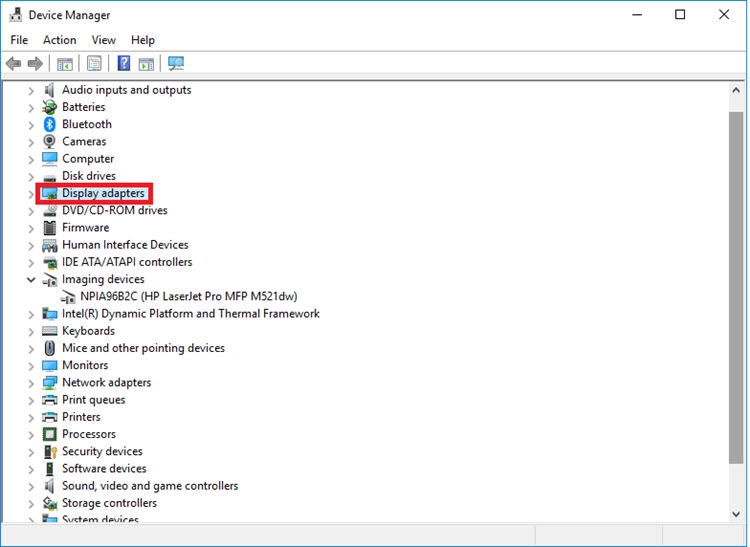750x547 pixels.
Task: Click the Cameras webcam icon
Action: [49, 142]
